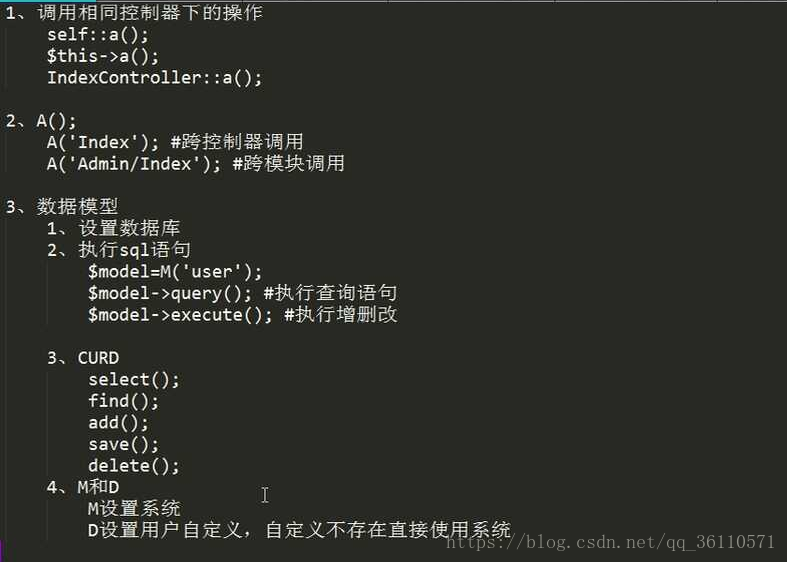Viewport: 787px width, 562px height.
Task: Click the '执行sql语句' sub-item line
Action: (135, 250)
